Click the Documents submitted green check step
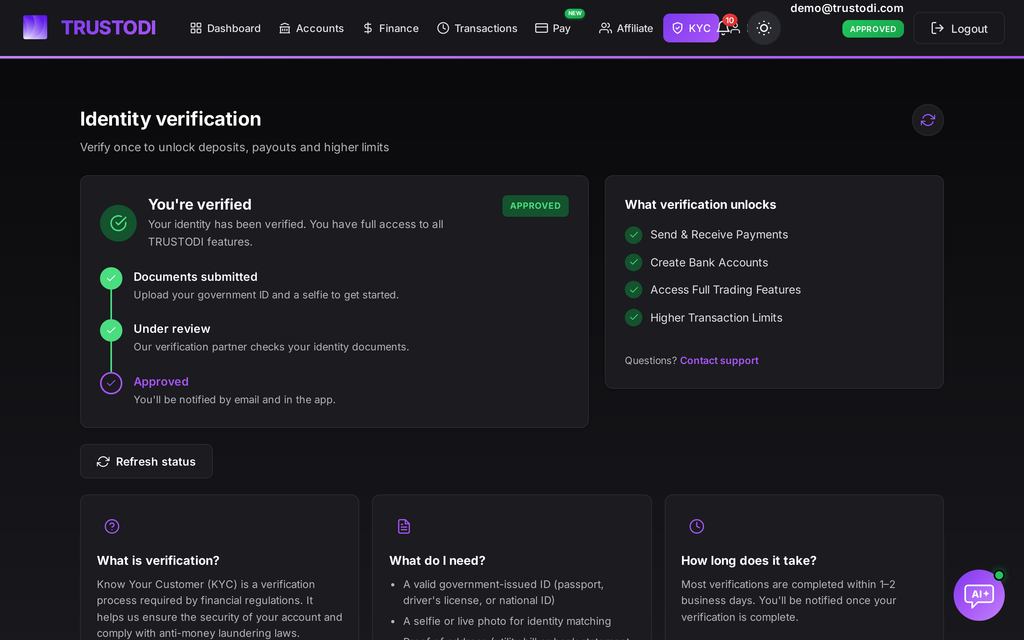This screenshot has width=1024, height=640. [x=111, y=278]
